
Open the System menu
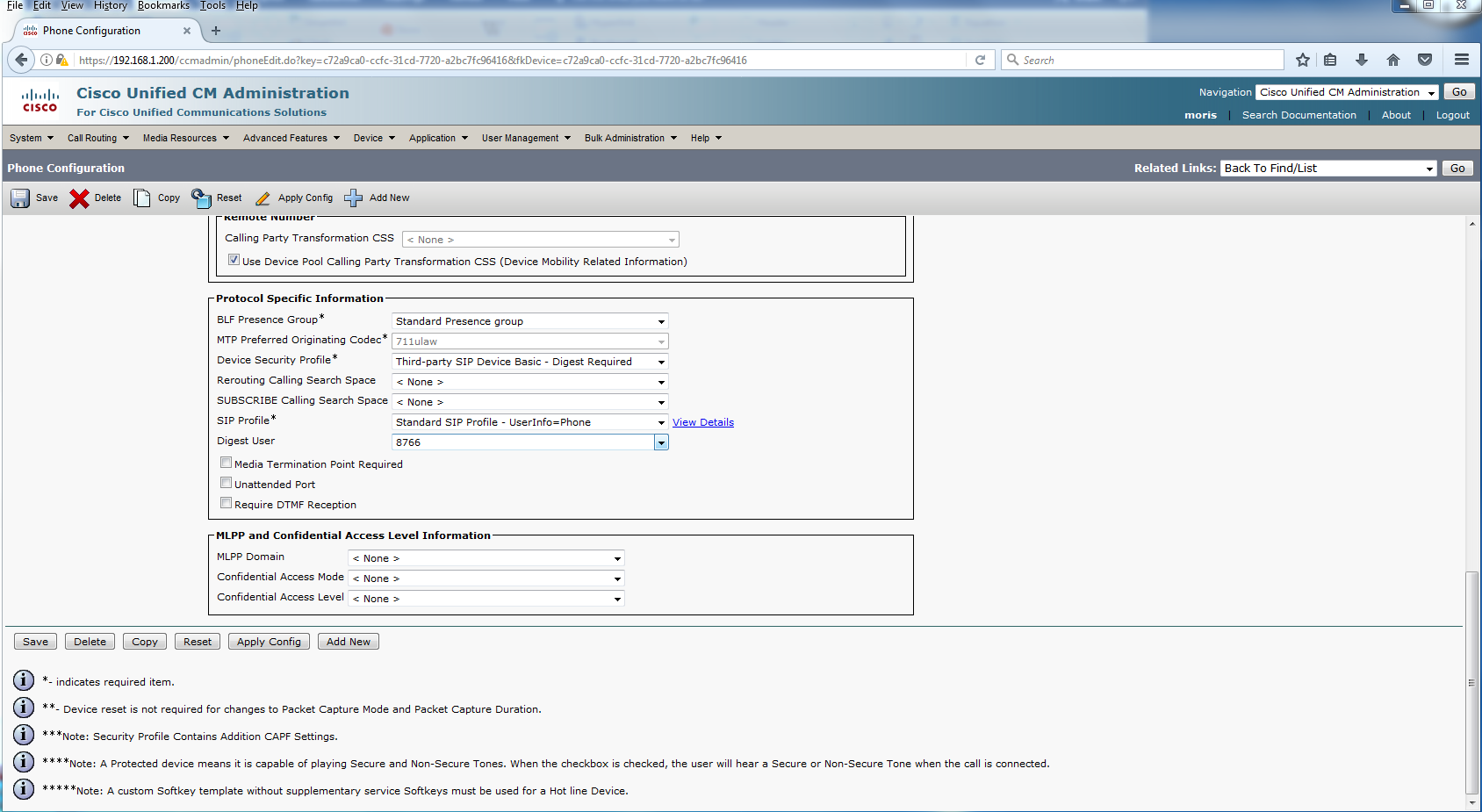(32, 138)
